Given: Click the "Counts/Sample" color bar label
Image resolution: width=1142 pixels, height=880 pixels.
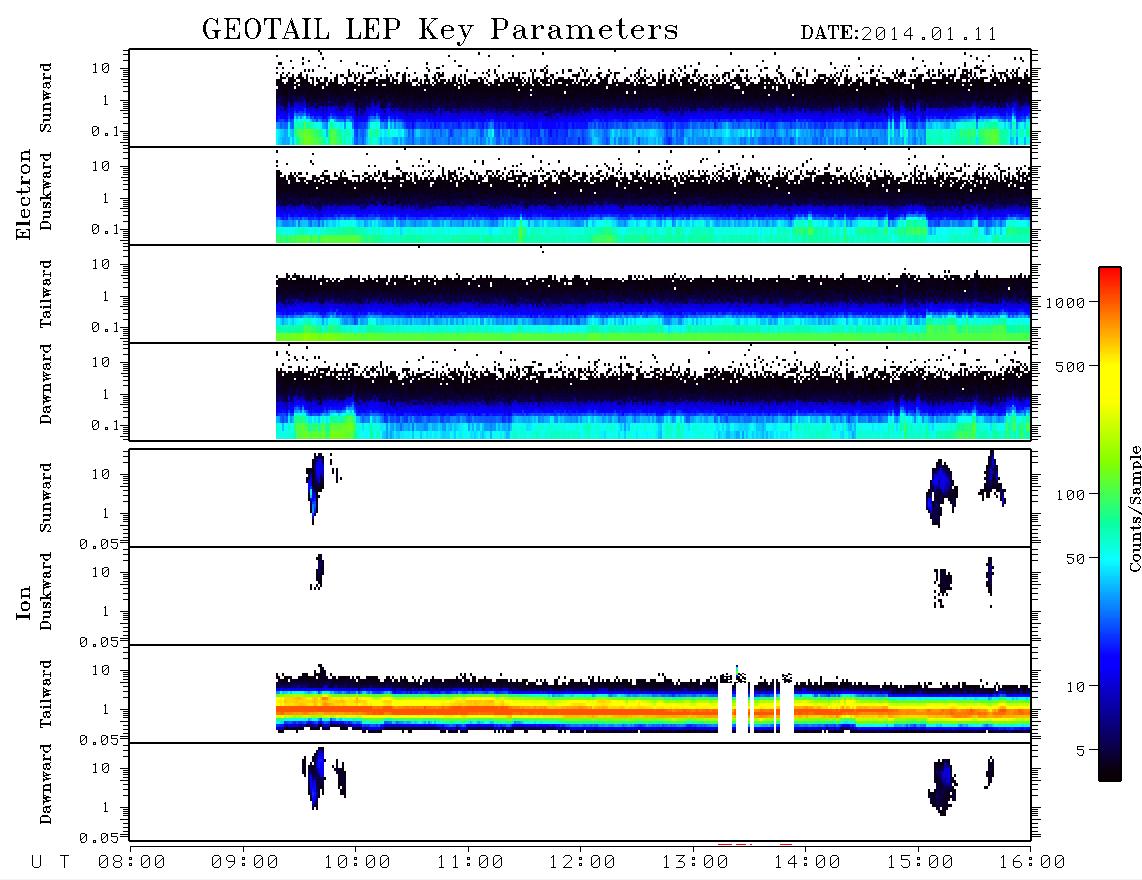Looking at the screenshot, I should click(1134, 508).
